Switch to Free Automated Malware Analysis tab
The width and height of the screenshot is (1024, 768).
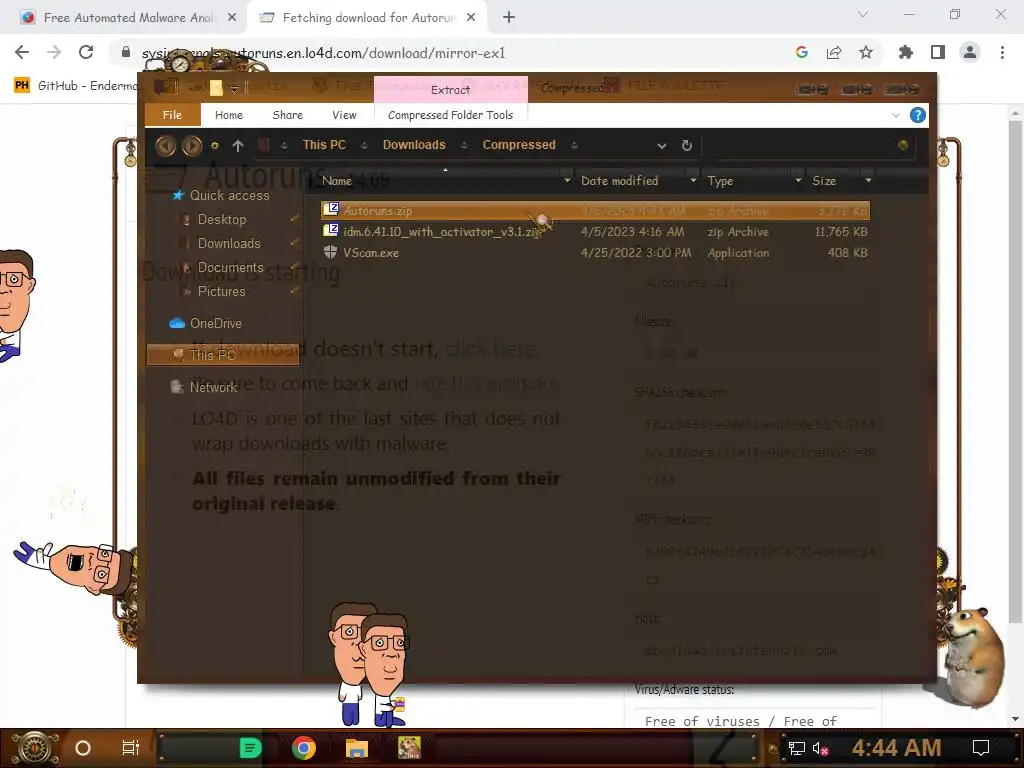pos(127,18)
